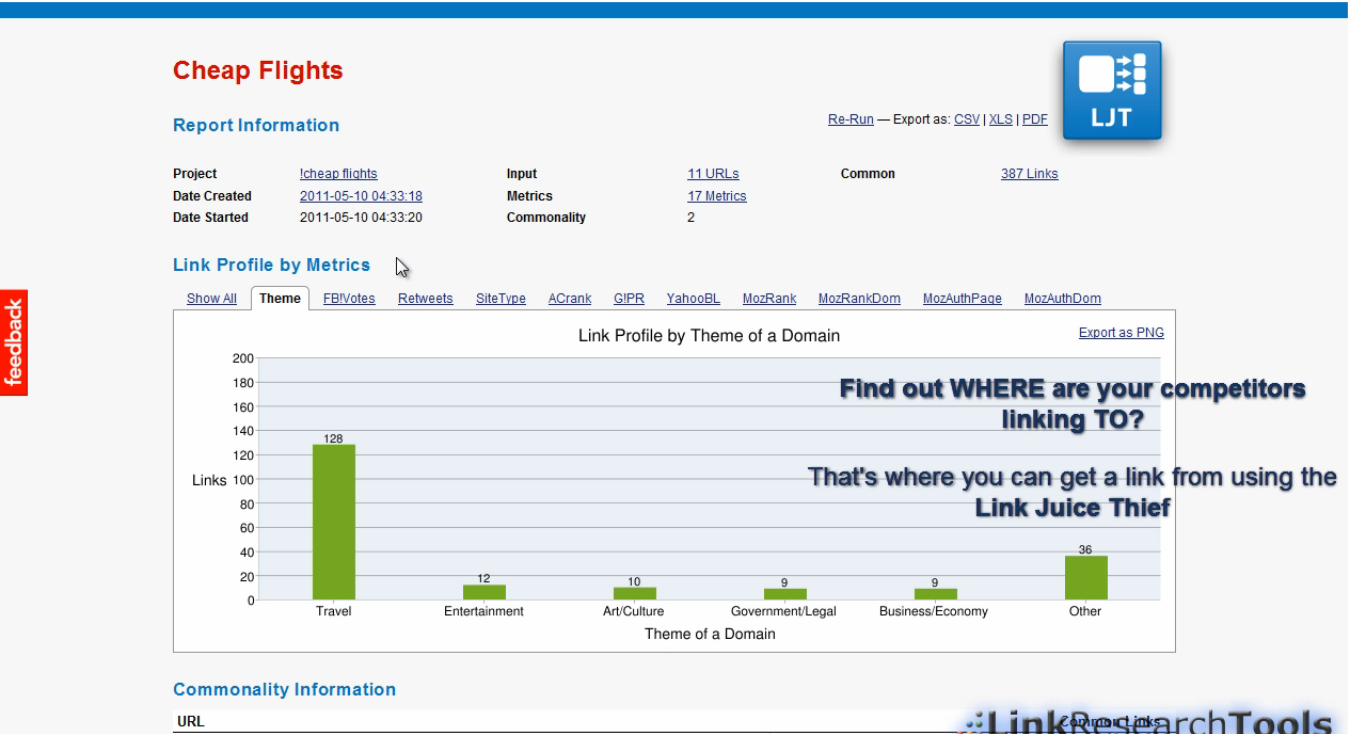Switch to the Show All tab

212,298
